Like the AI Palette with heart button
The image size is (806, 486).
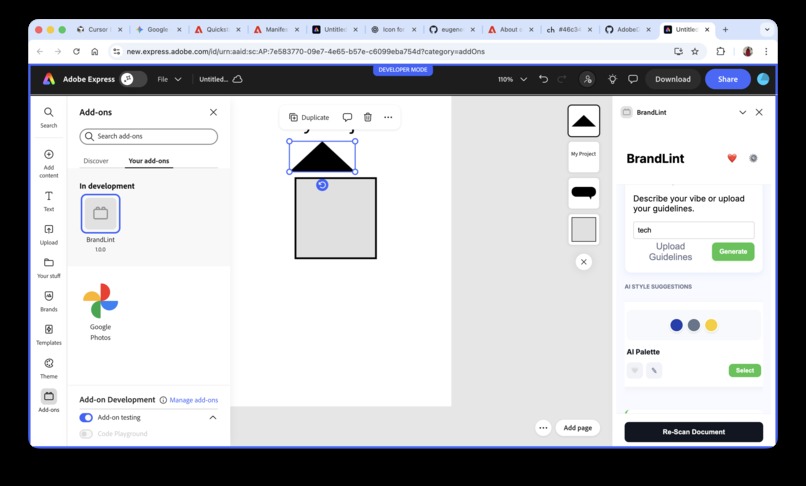pyautogui.click(x=635, y=370)
